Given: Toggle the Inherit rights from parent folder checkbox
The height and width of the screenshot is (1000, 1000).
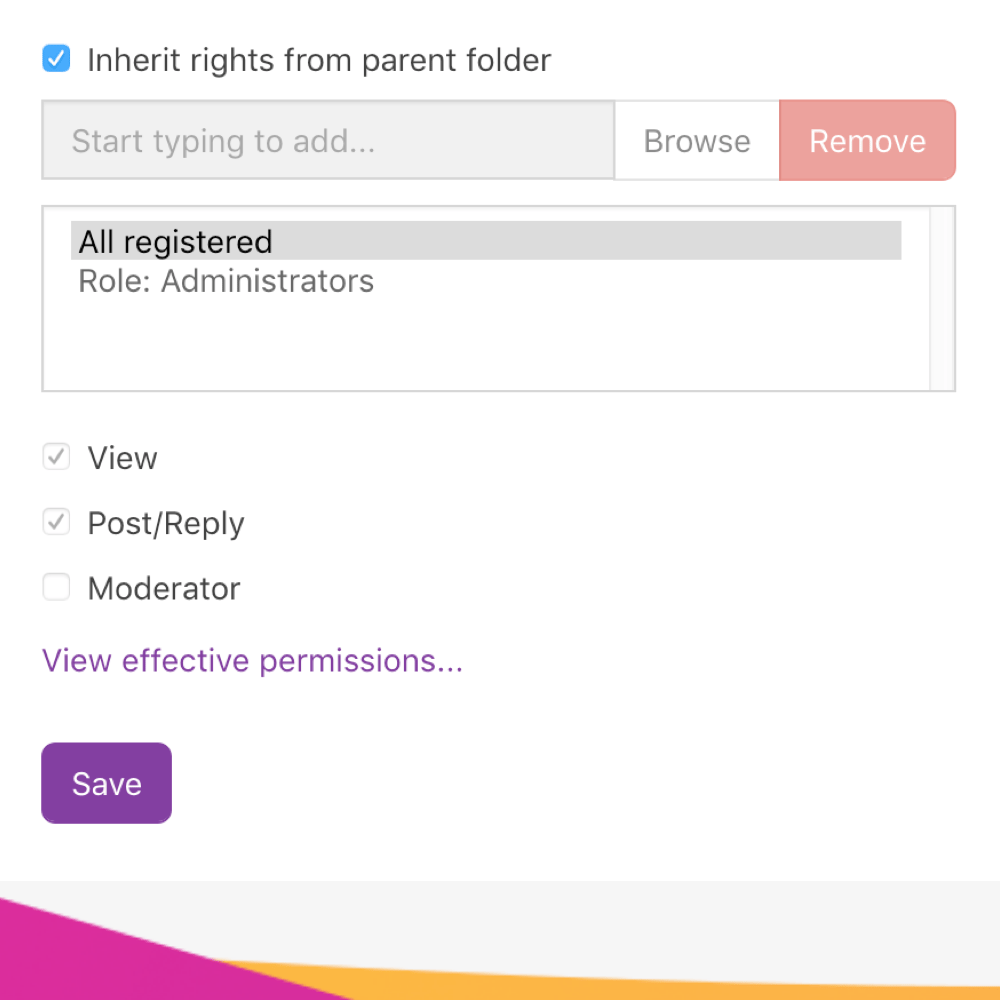Looking at the screenshot, I should coord(56,59).
